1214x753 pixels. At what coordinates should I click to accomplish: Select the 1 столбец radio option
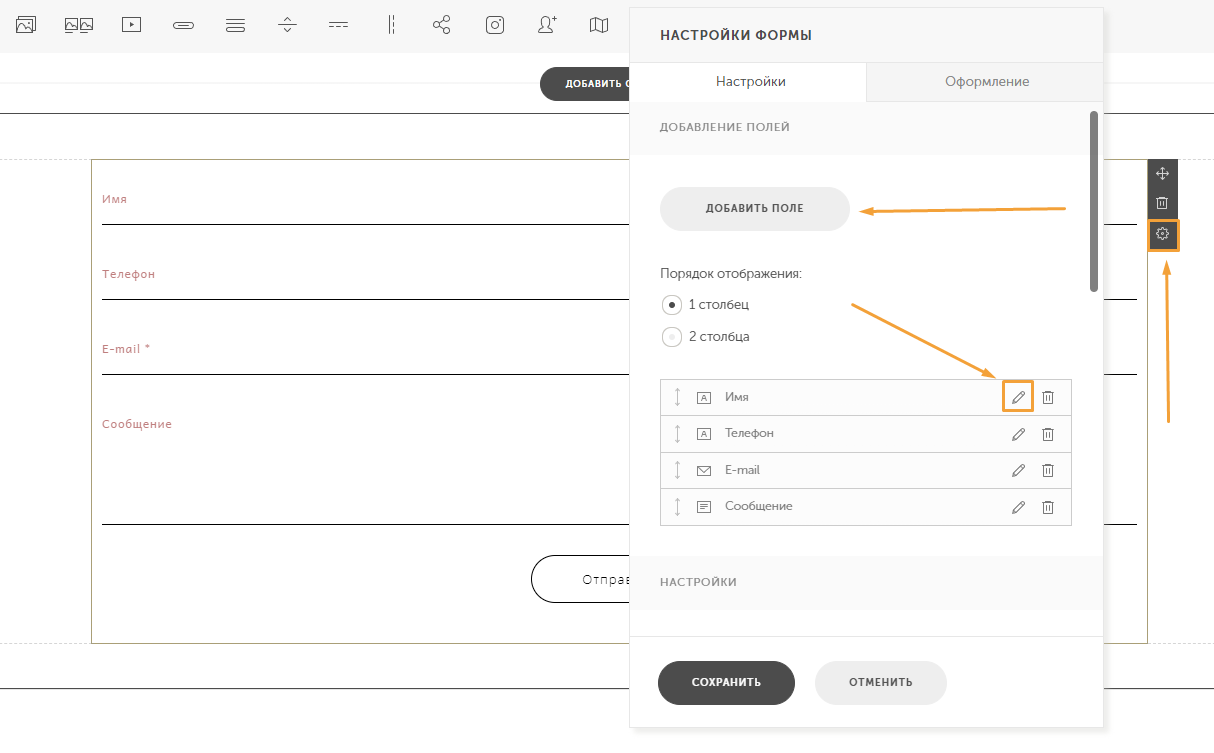click(x=672, y=304)
